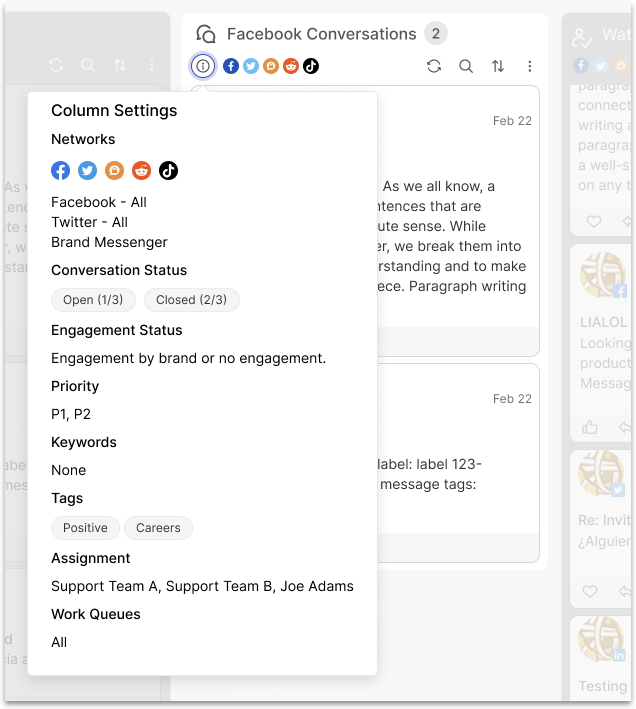Click the Conversation Status heading

119,270
